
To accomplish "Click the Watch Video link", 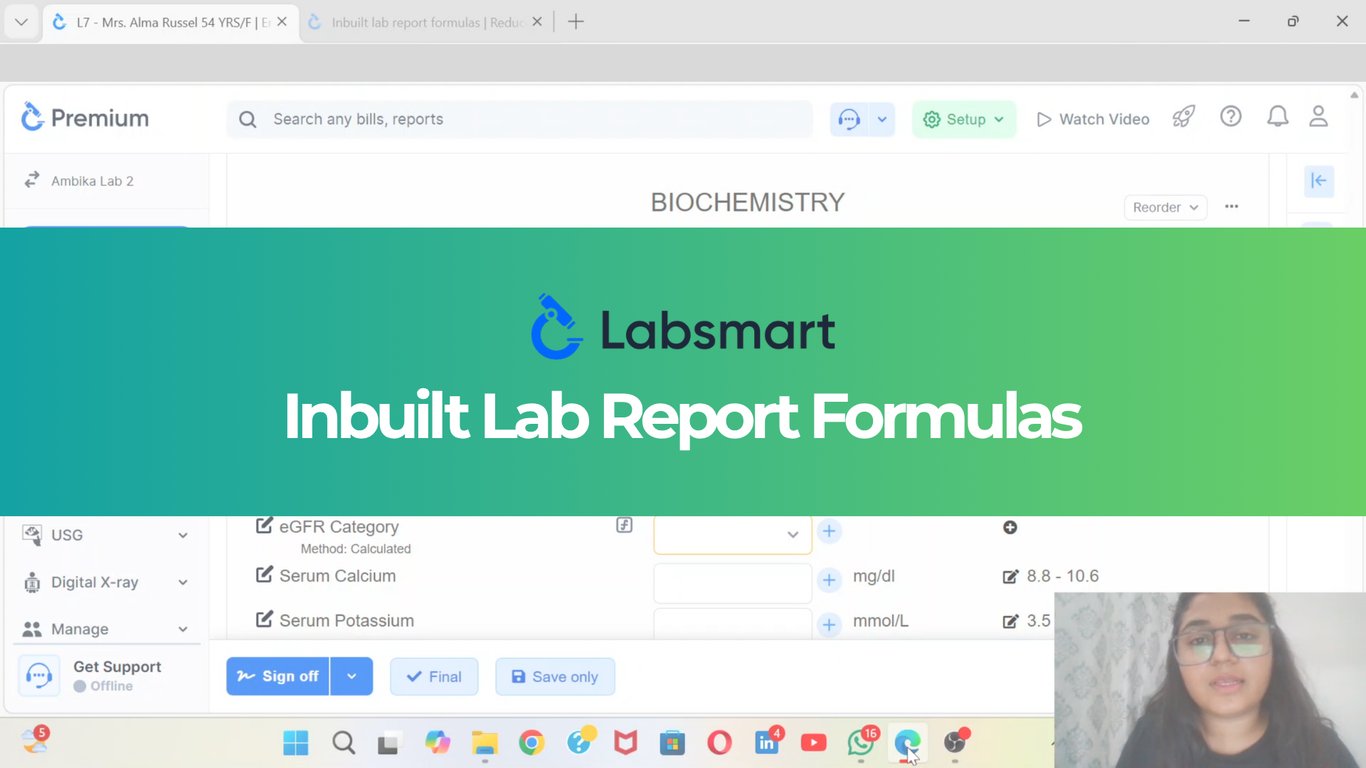I will (x=1092, y=118).
